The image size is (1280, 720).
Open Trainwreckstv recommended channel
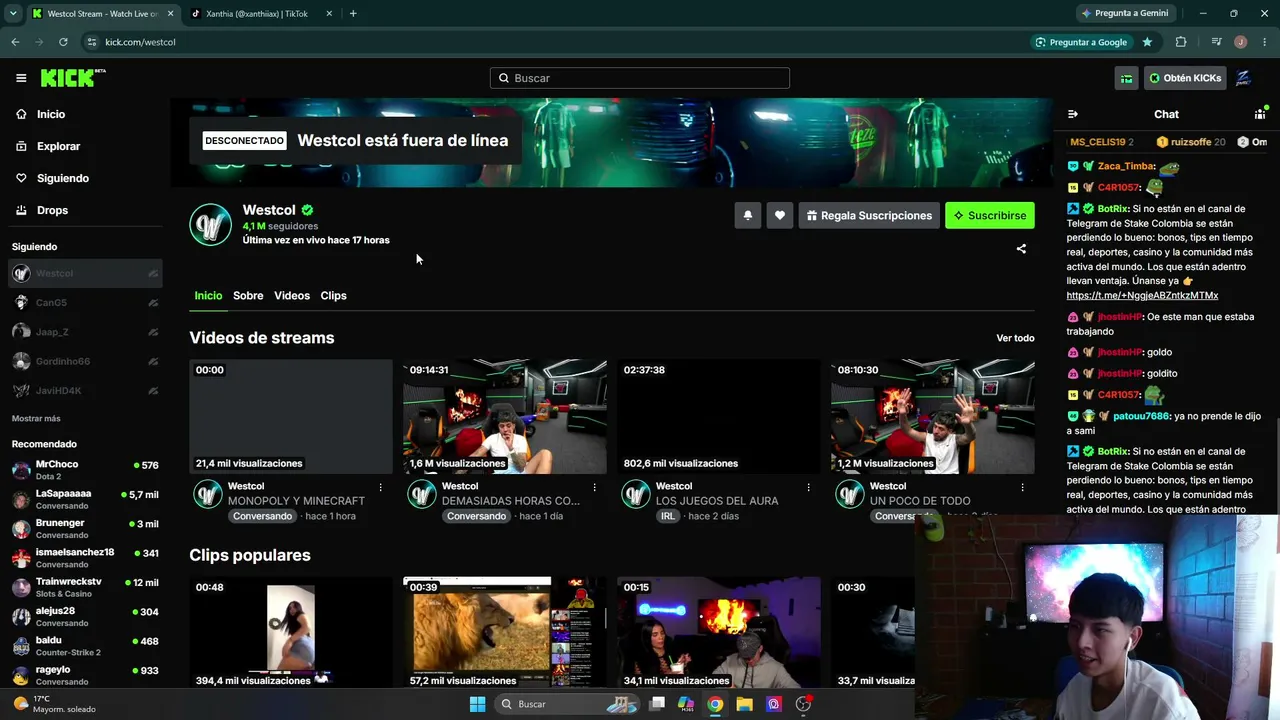pos(85,587)
